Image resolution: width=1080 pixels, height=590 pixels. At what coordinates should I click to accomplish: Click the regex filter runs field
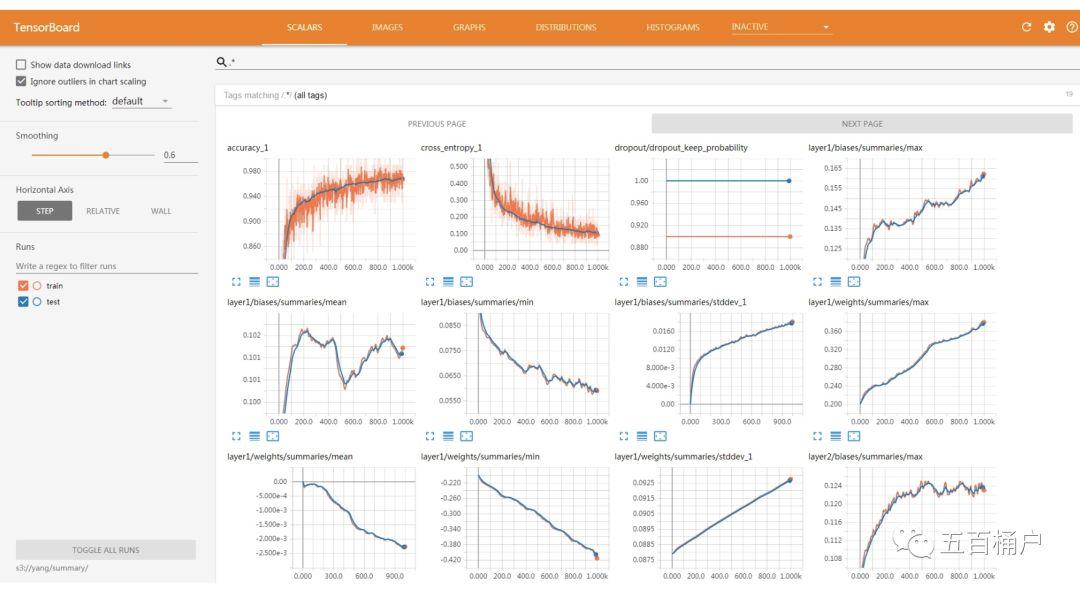click(x=107, y=266)
